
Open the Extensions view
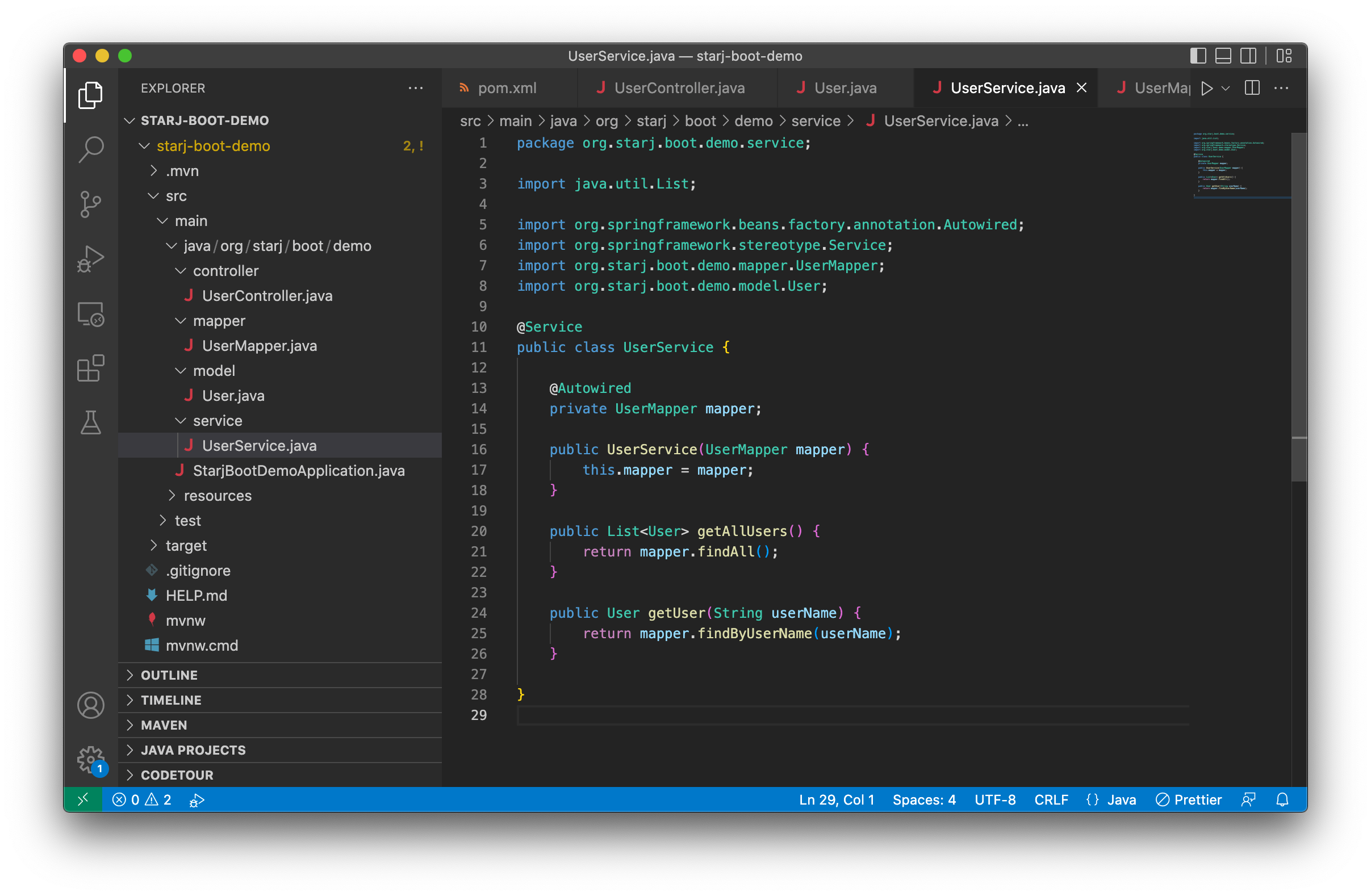[x=90, y=369]
